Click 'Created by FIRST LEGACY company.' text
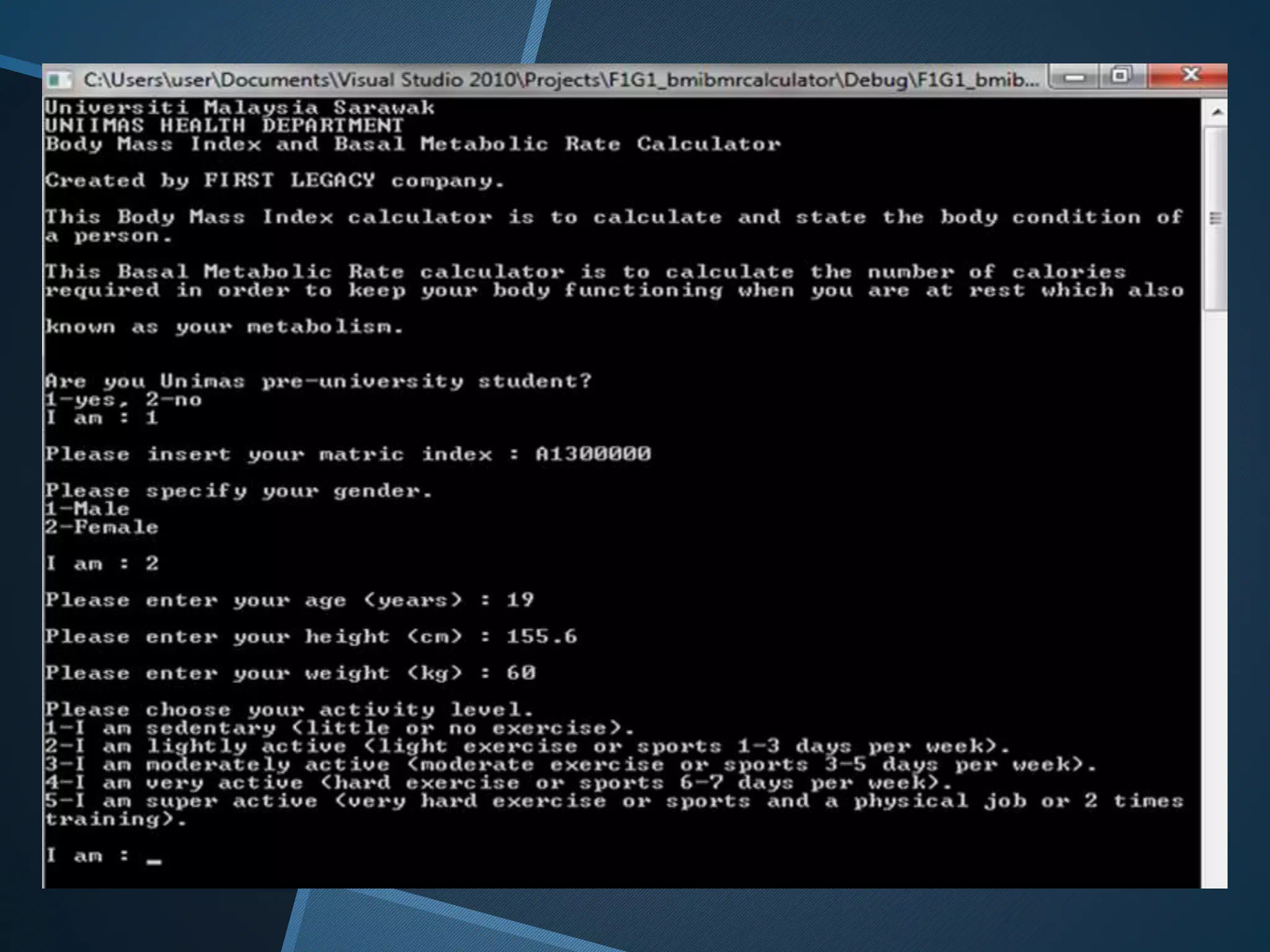This screenshot has width=1270, height=952. (275, 181)
